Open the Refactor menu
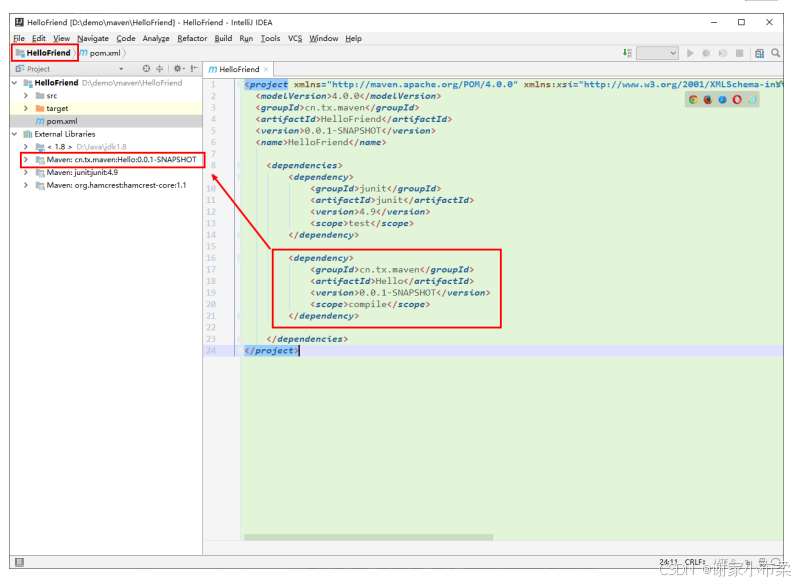 coord(192,38)
